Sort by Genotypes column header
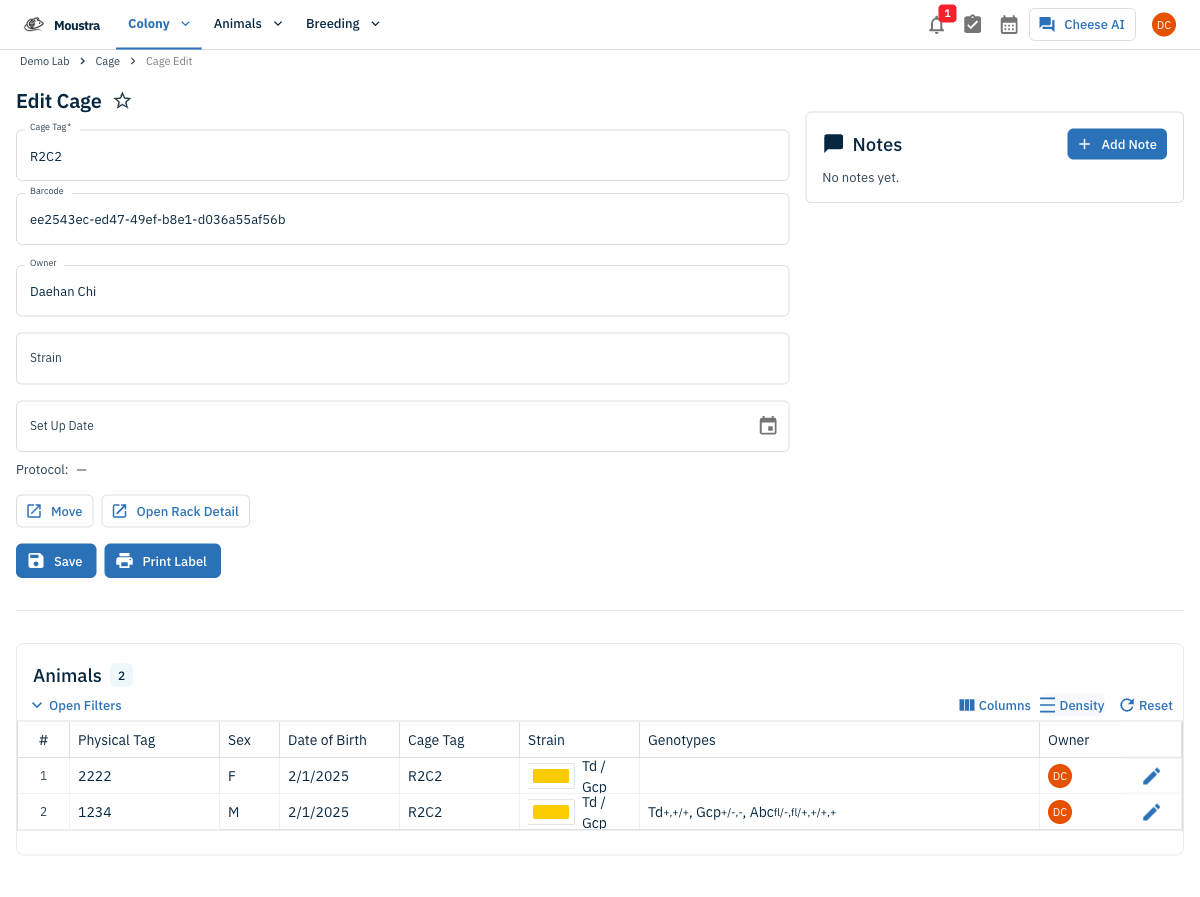1200x897 pixels. [839, 740]
